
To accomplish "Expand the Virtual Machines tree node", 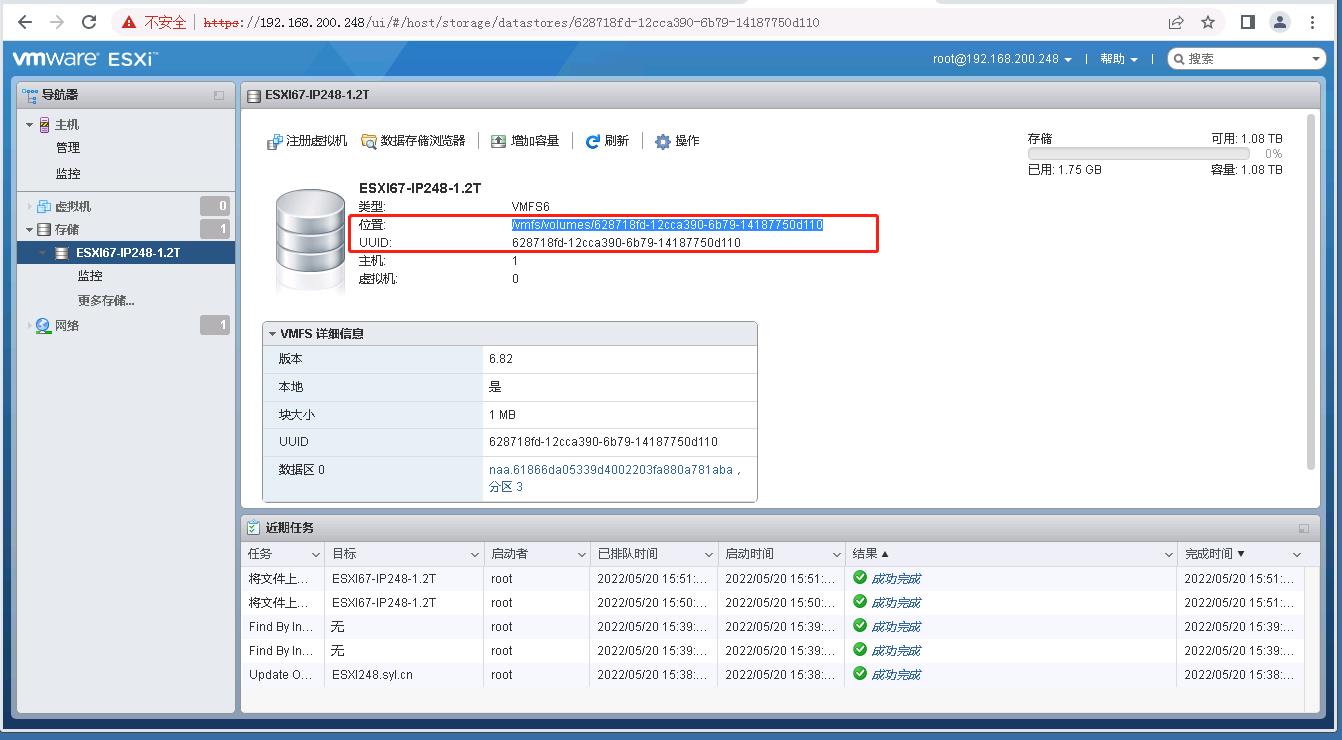I will [30, 206].
